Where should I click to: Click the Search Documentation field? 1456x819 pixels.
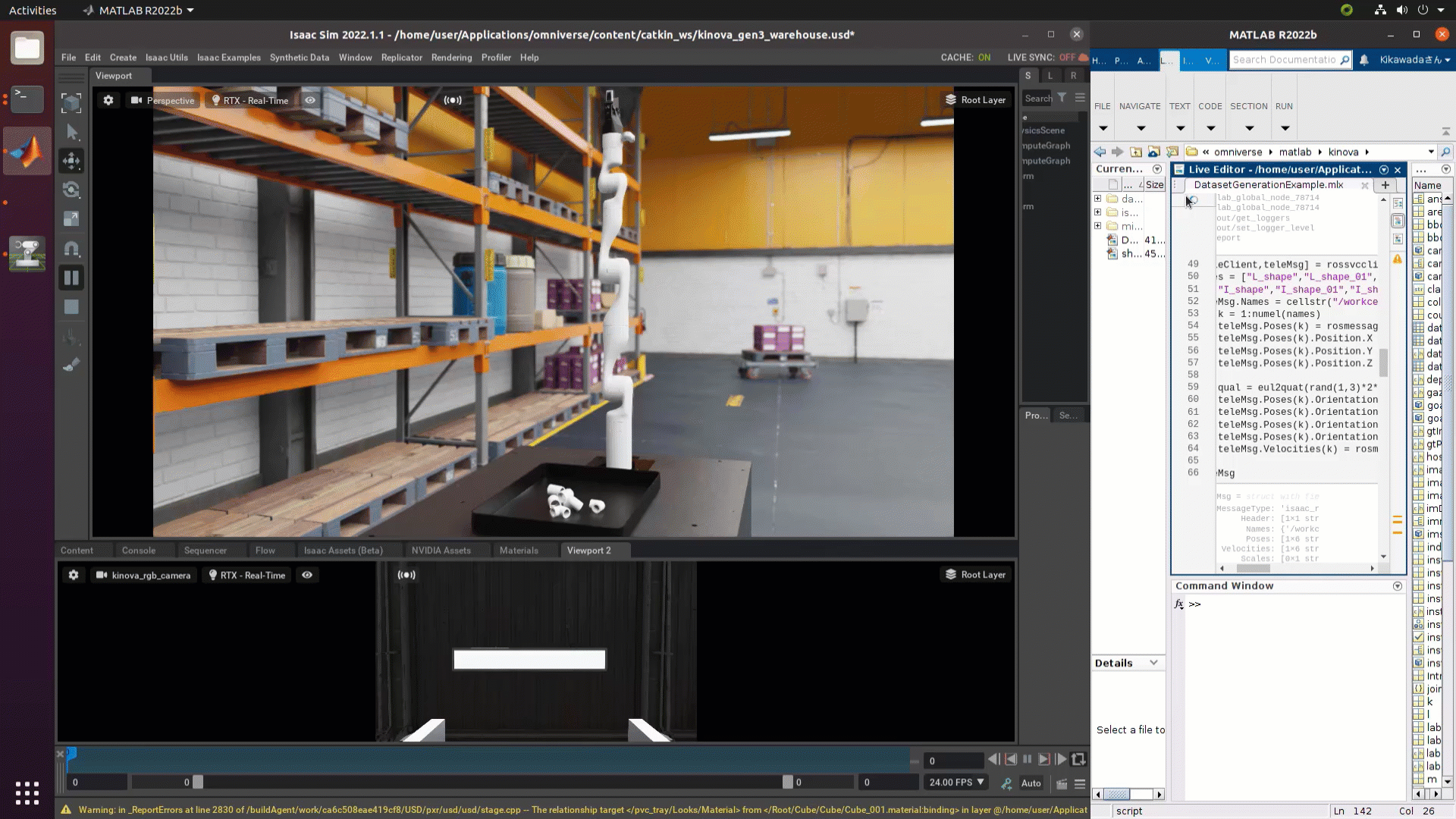click(1284, 60)
